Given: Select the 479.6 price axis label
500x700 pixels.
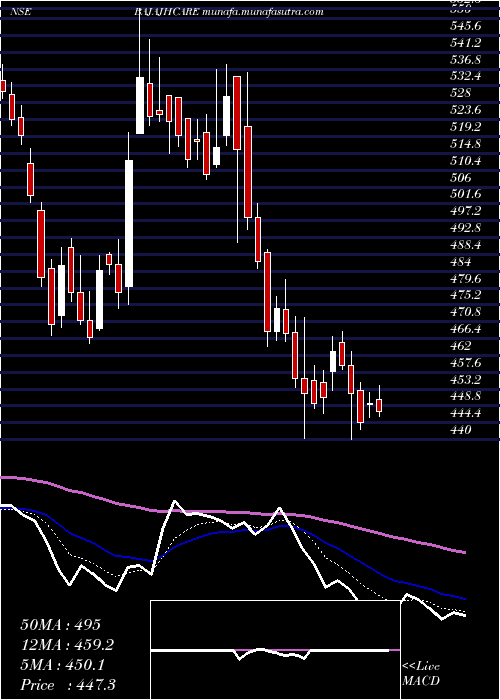Looking at the screenshot, I should 465,279.
